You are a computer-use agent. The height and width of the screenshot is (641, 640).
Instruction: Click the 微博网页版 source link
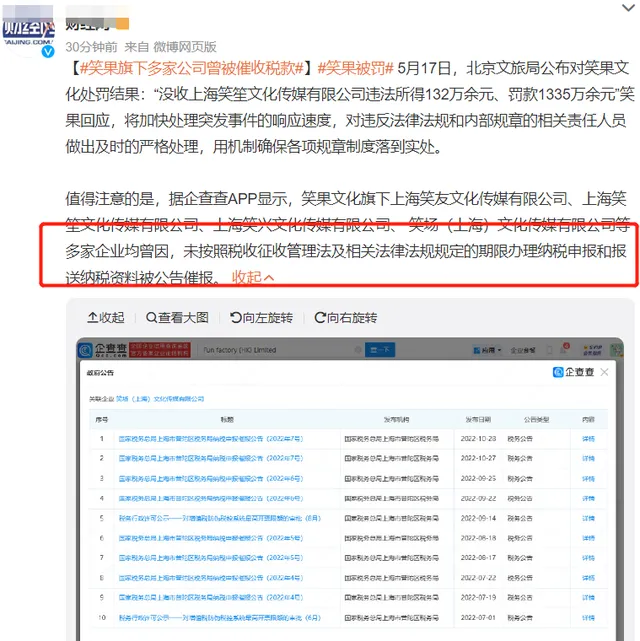[x=185, y=47]
